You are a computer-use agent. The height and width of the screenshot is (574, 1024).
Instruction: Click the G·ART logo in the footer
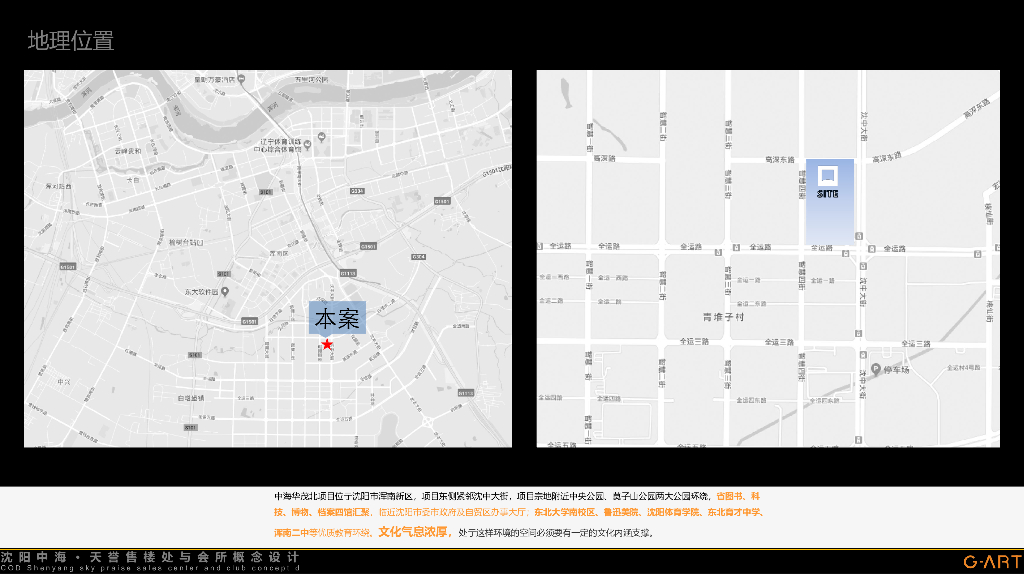[x=989, y=562]
